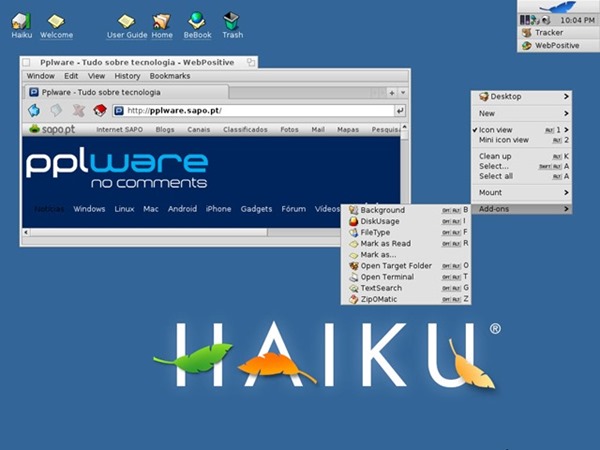Image resolution: width=600 pixels, height=450 pixels.
Task: Choose Open Target Folder add-on
Action: [x=406, y=266]
